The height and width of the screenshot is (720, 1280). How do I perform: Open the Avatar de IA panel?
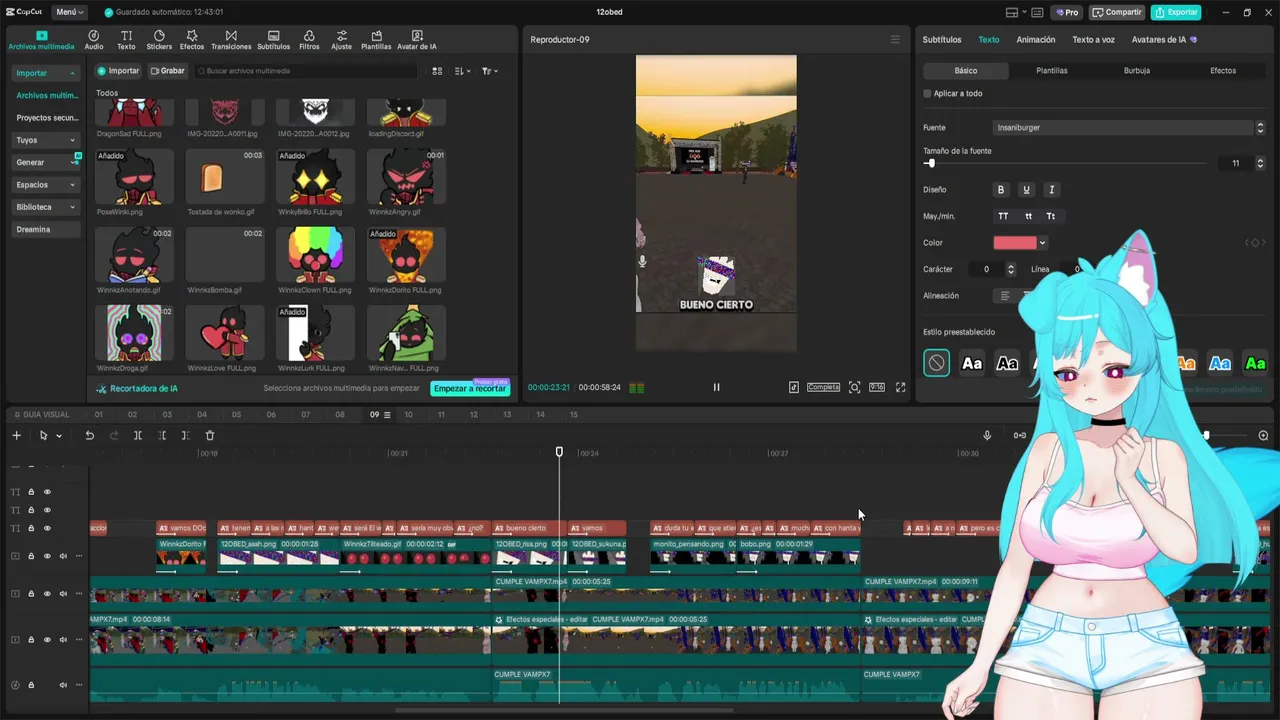pyautogui.click(x=416, y=40)
